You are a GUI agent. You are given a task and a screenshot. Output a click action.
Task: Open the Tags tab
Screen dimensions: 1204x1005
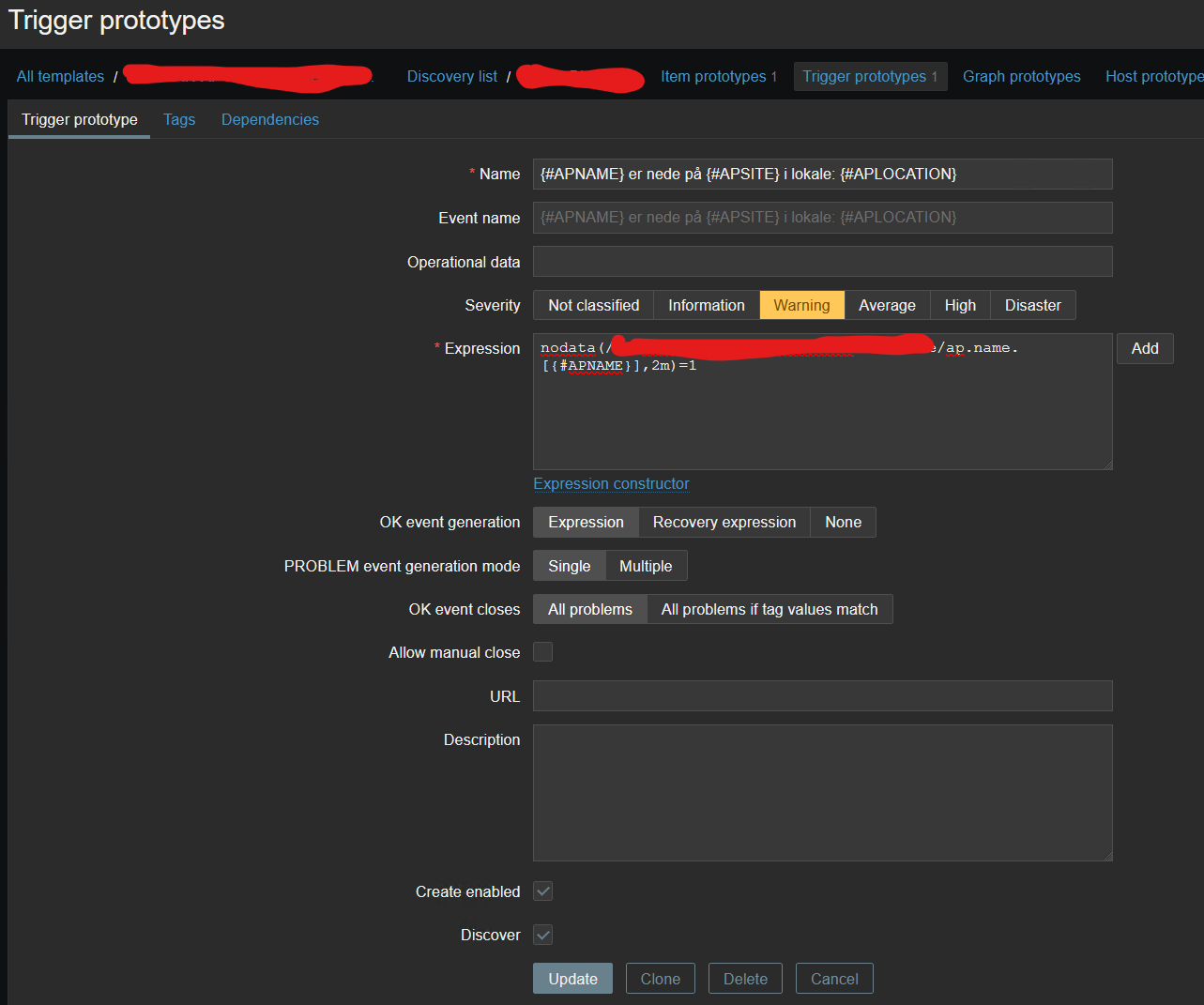click(x=179, y=119)
